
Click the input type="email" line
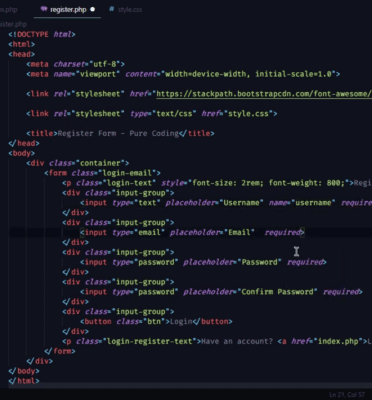point(192,232)
